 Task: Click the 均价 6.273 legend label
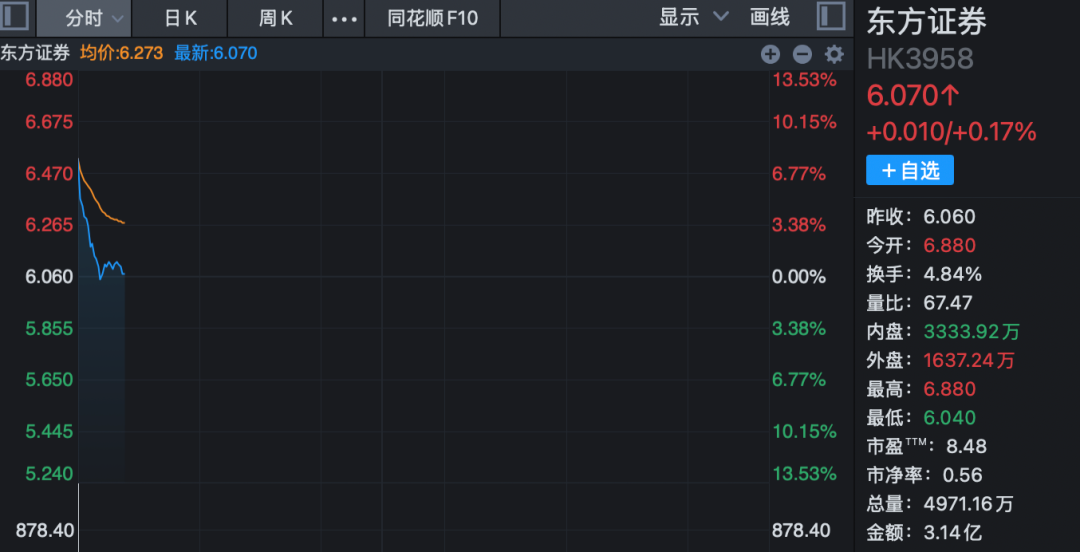[x=121, y=53]
